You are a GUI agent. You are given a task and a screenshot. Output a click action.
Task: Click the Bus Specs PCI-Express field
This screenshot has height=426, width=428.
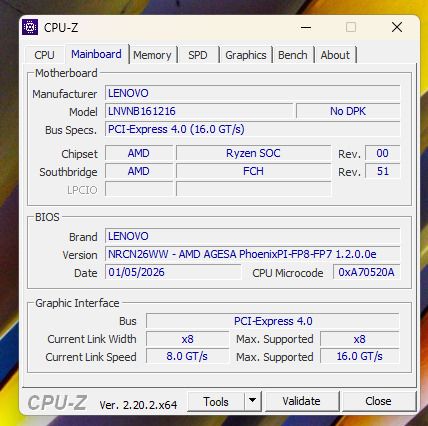253,129
